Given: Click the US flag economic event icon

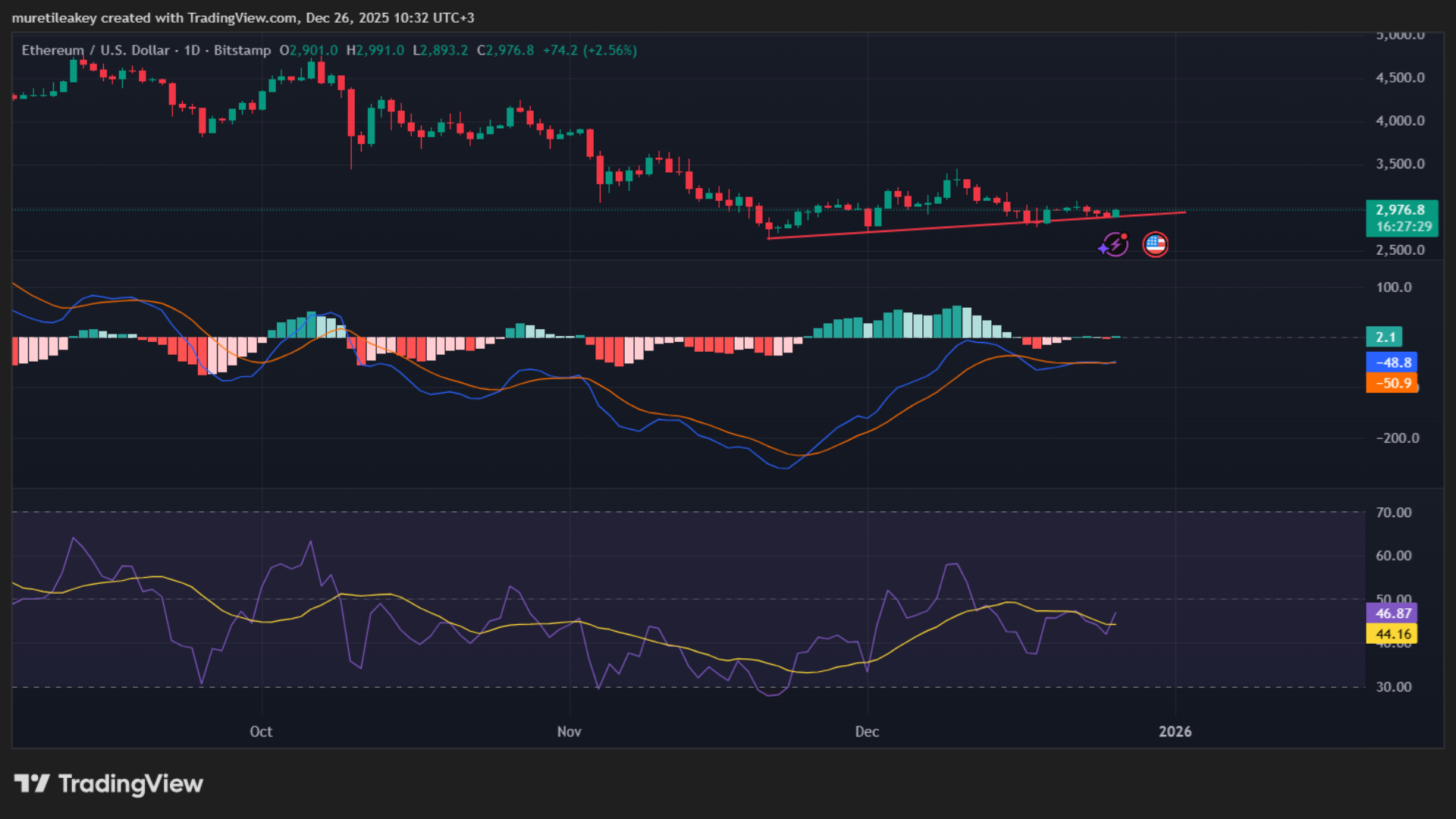Looking at the screenshot, I should tap(1155, 244).
